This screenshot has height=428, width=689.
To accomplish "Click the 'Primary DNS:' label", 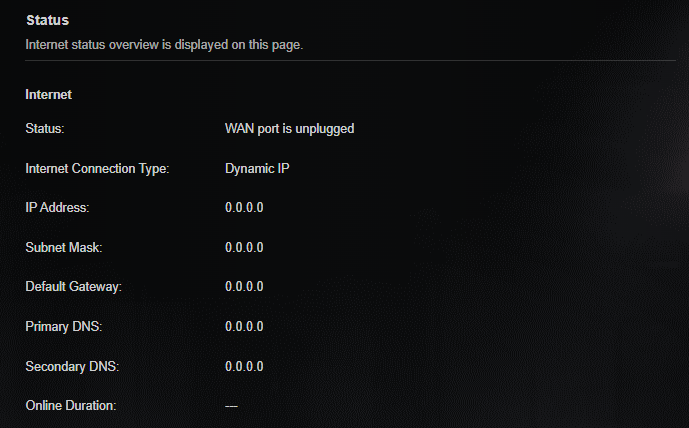I will [64, 326].
